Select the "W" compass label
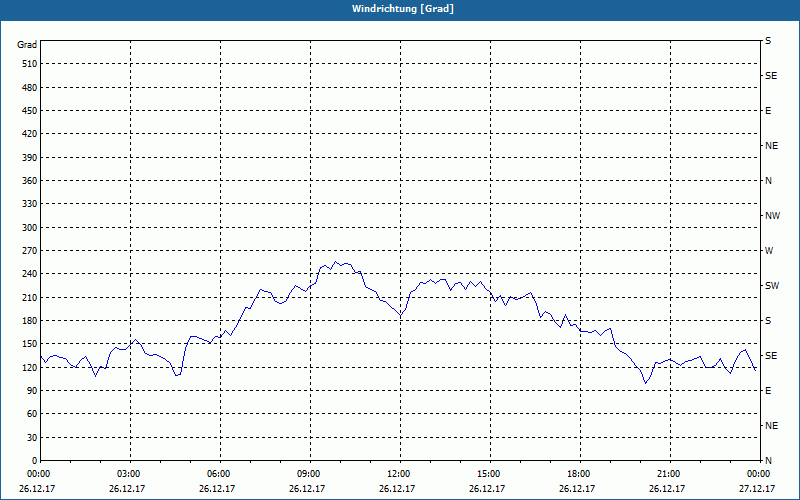Image resolution: width=800 pixels, height=500 pixels. click(769, 251)
